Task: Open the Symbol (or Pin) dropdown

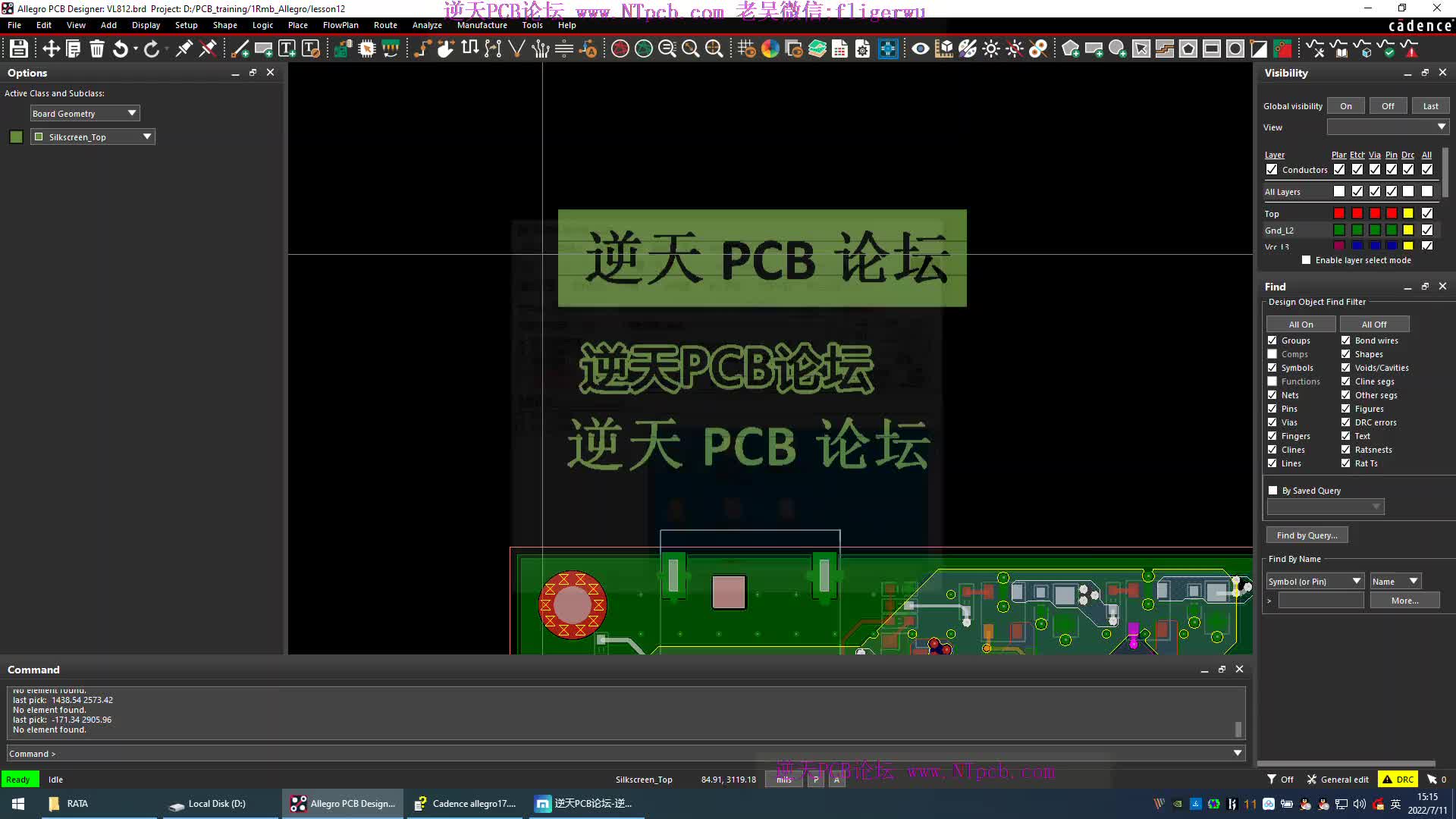Action: click(1315, 582)
